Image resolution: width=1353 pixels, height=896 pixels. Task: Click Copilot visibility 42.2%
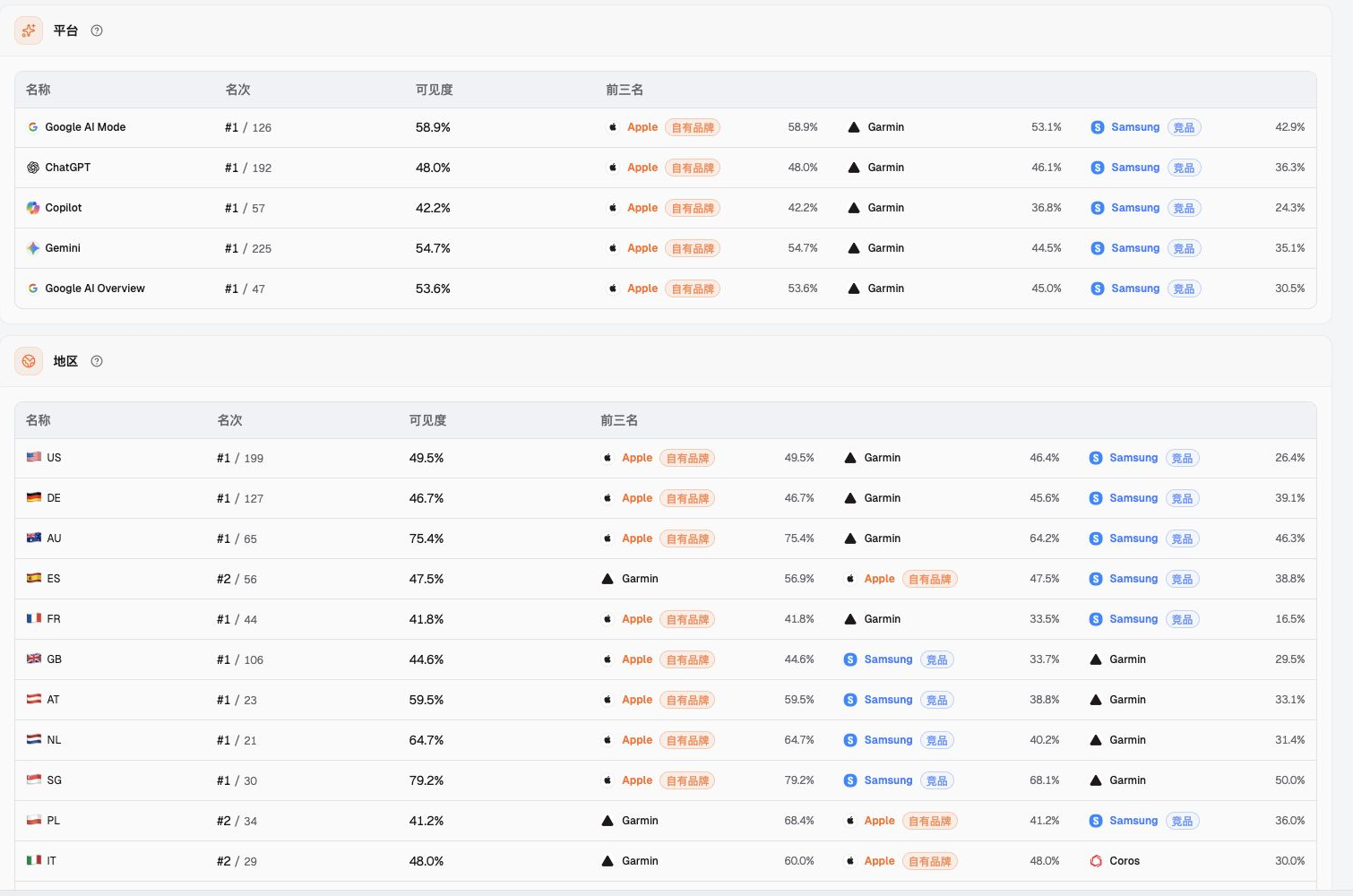pos(433,208)
